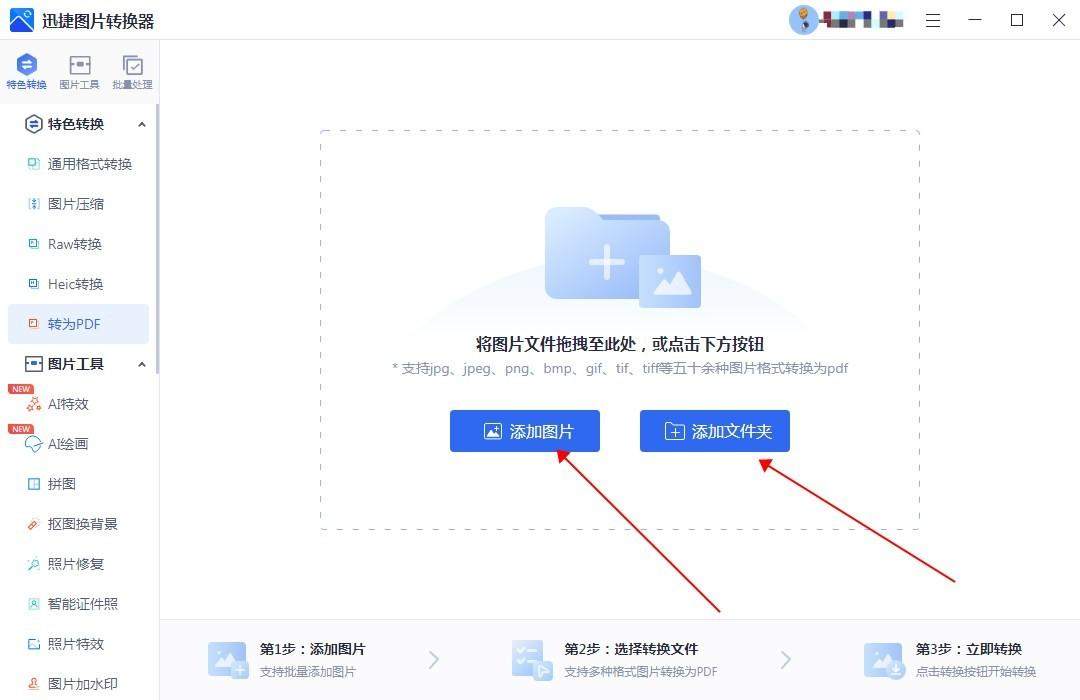This screenshot has height=700, width=1080.
Task: Click the 图片工具 section header icon
Action: pos(33,364)
